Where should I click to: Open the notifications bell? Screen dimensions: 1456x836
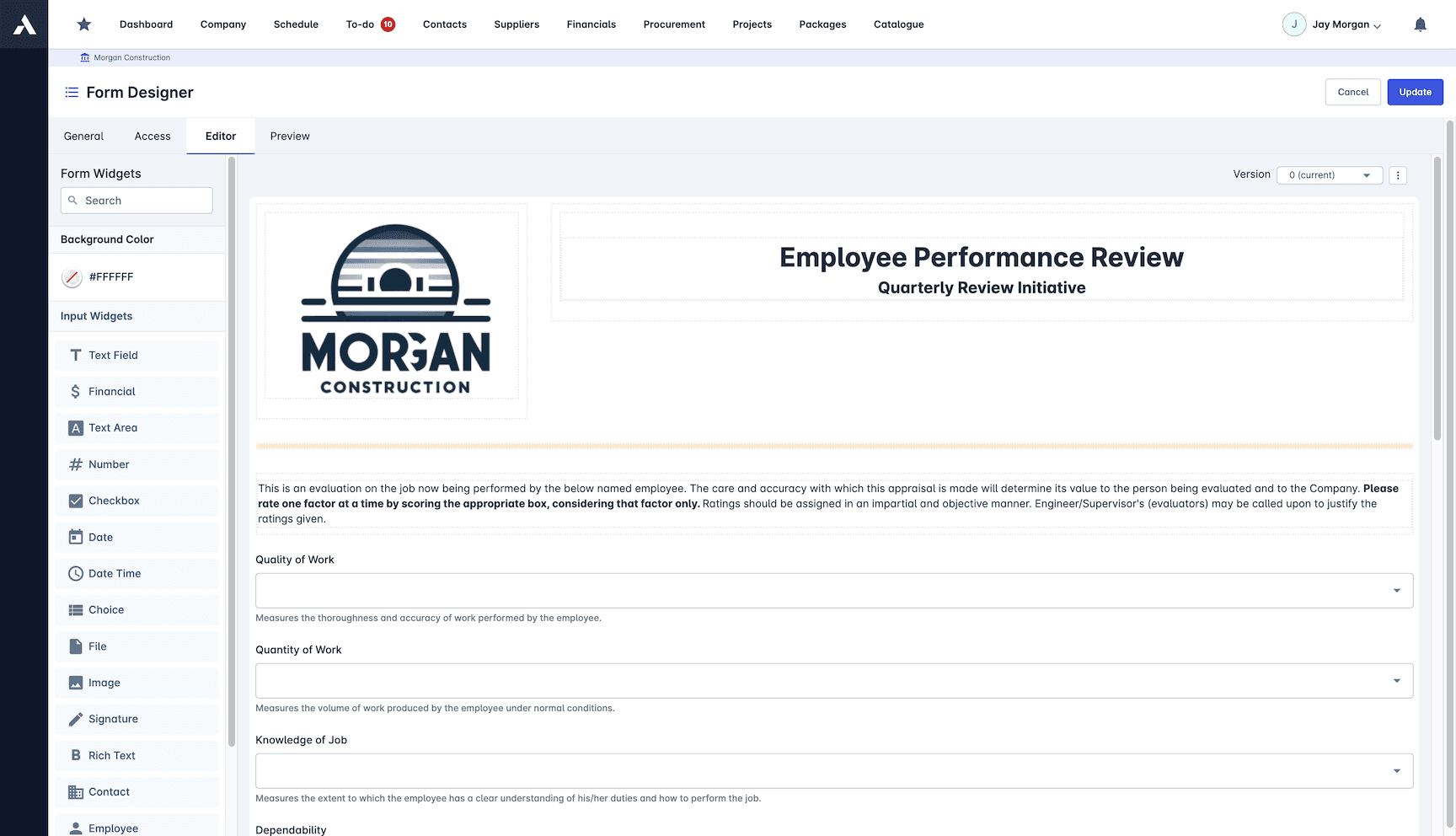tap(1420, 24)
